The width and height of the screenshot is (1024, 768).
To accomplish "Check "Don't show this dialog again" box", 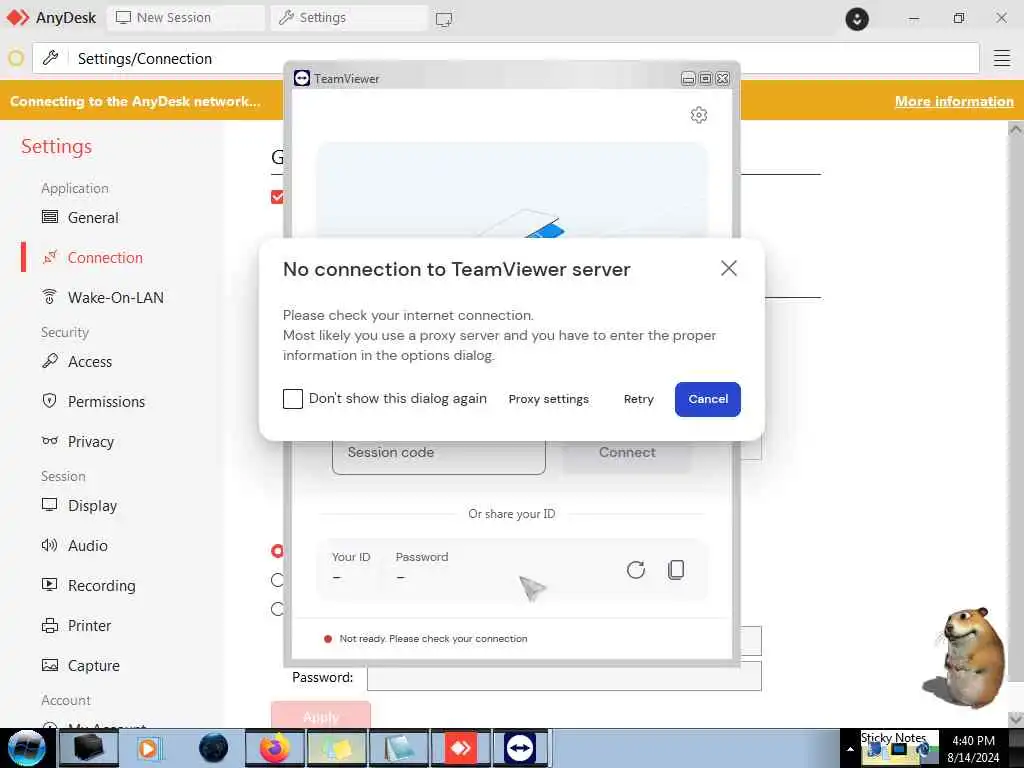I will pyautogui.click(x=293, y=398).
